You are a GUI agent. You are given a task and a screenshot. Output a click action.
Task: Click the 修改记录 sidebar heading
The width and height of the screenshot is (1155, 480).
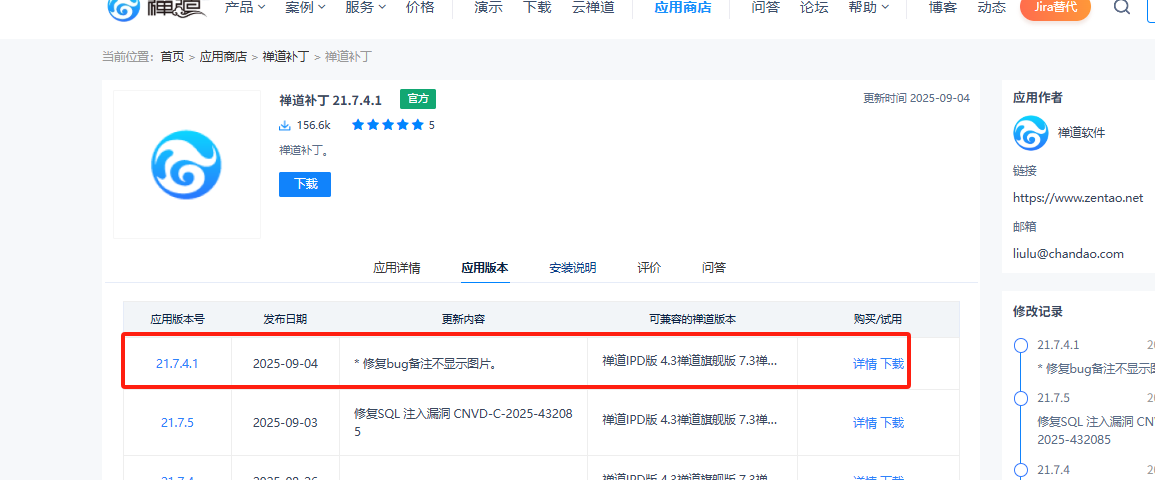point(1038,311)
